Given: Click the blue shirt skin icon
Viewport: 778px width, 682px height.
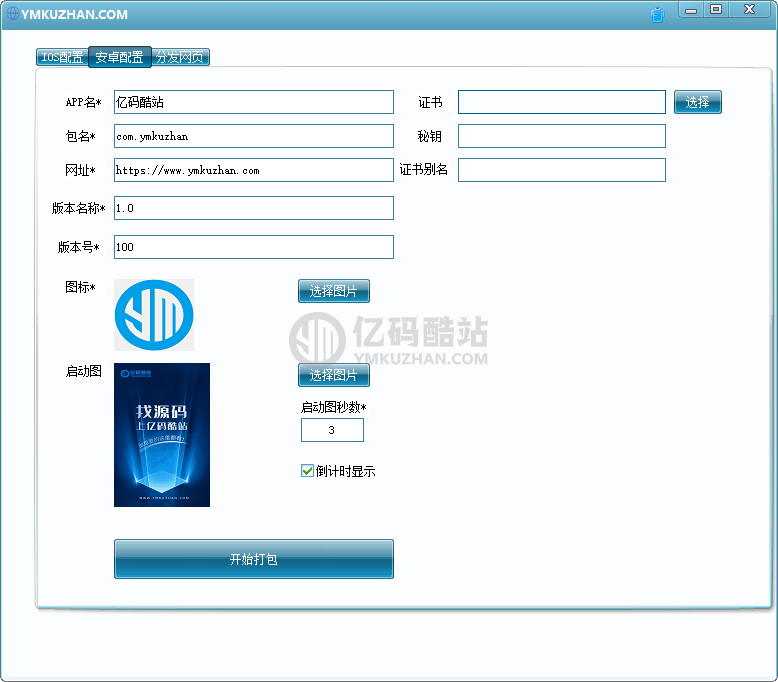Looking at the screenshot, I should 657,15.
